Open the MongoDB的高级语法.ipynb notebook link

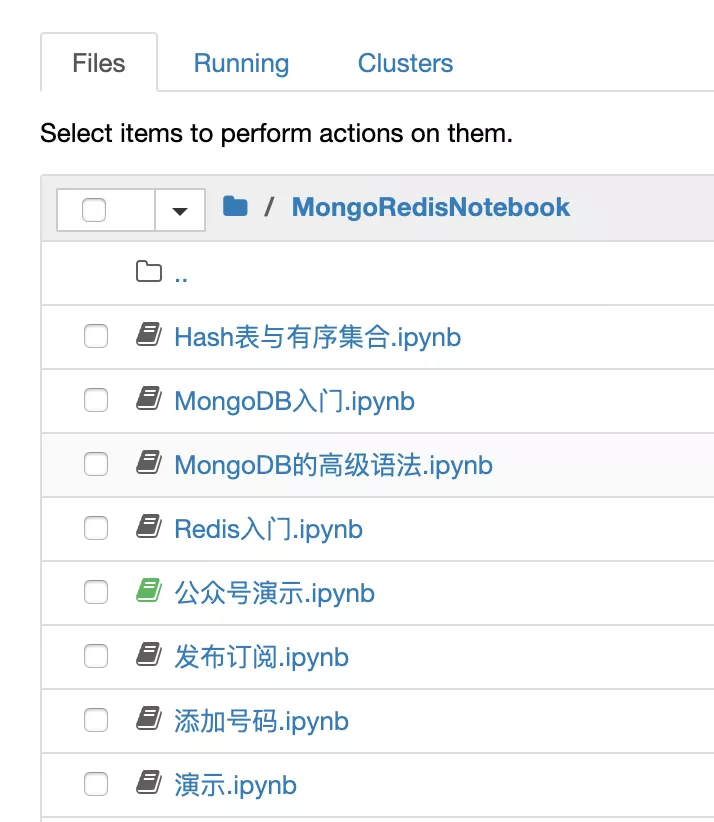[x=333, y=465]
